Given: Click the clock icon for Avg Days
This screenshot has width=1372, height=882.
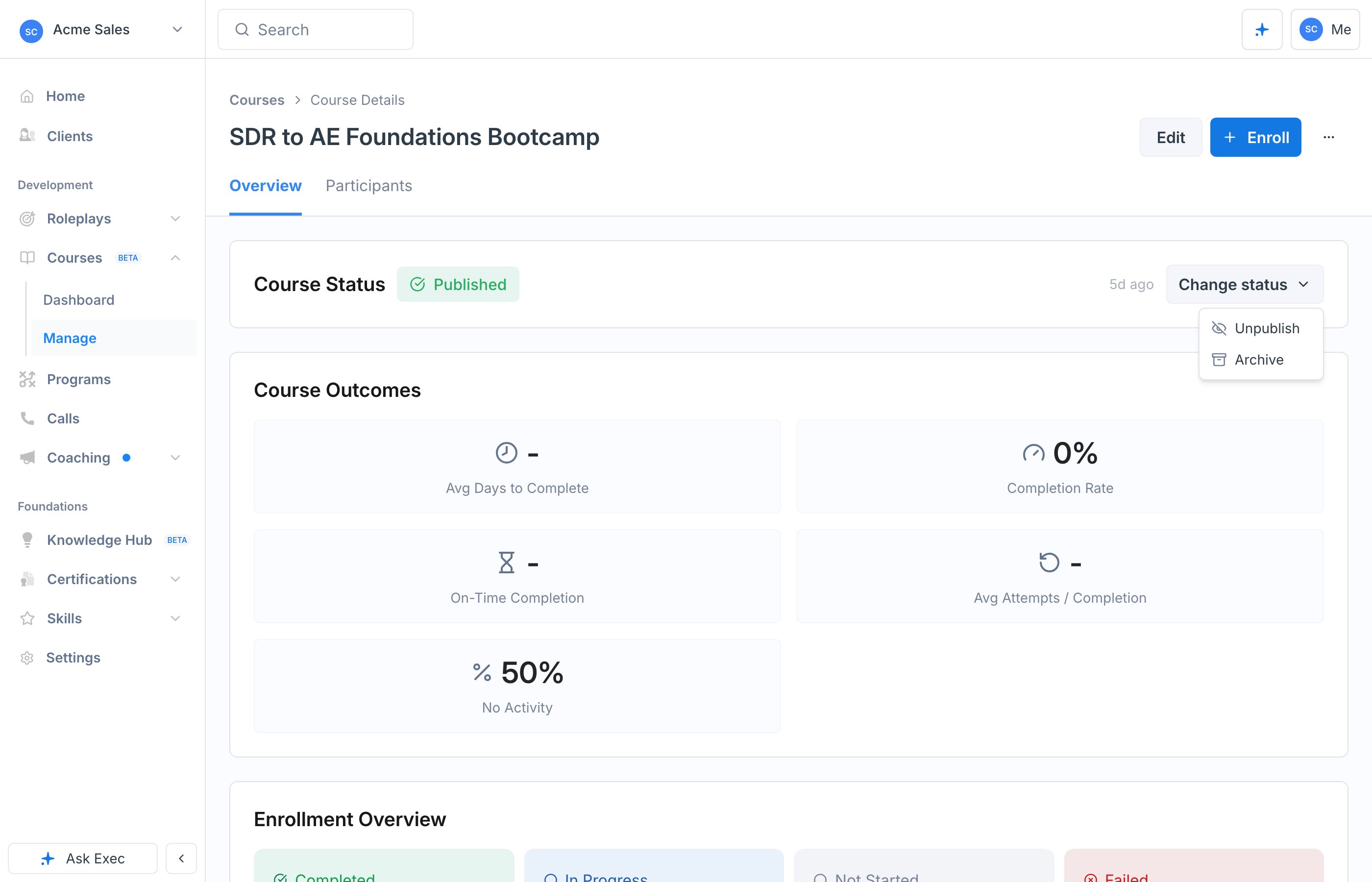Looking at the screenshot, I should pyautogui.click(x=506, y=452).
